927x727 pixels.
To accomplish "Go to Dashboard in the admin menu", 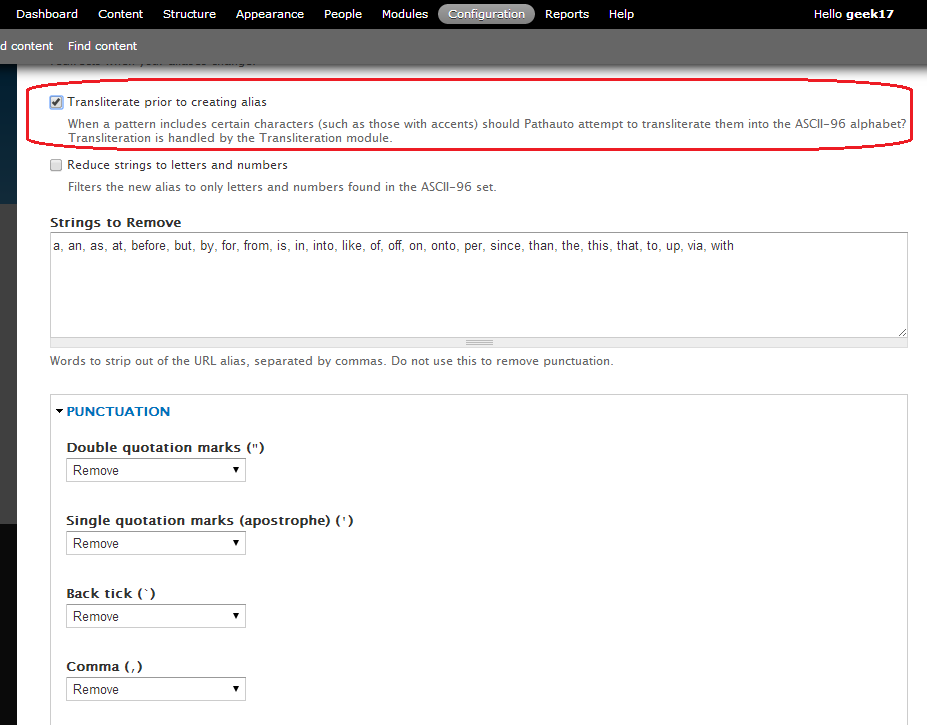I will click(47, 14).
